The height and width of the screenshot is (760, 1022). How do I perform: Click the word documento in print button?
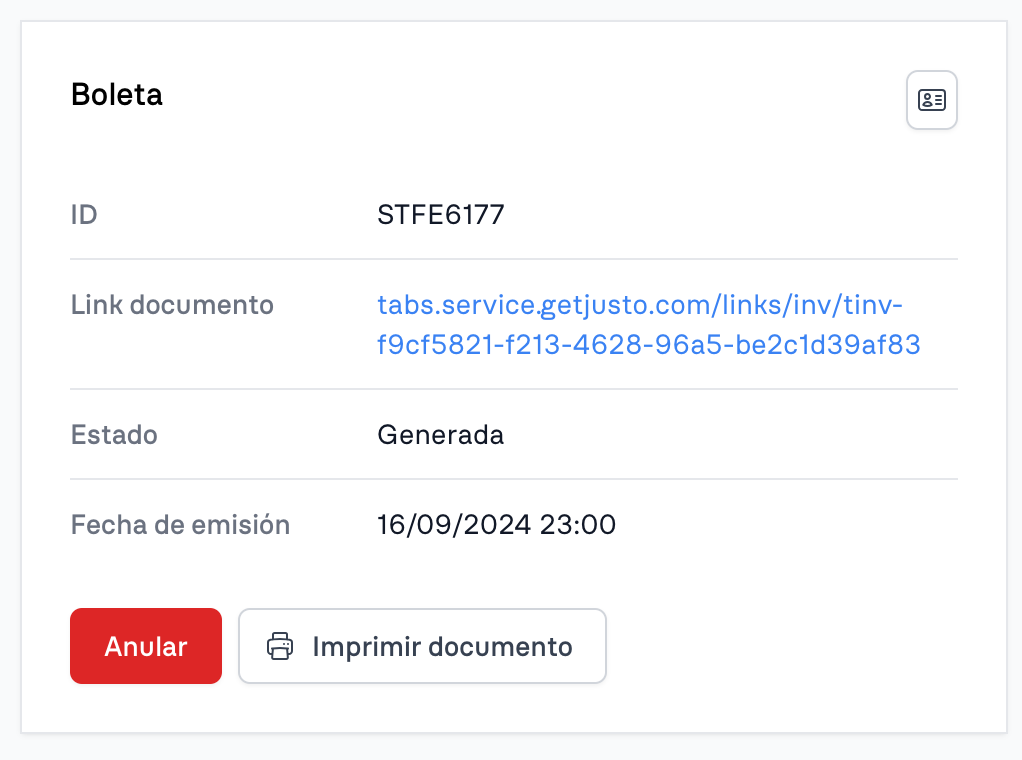(501, 647)
